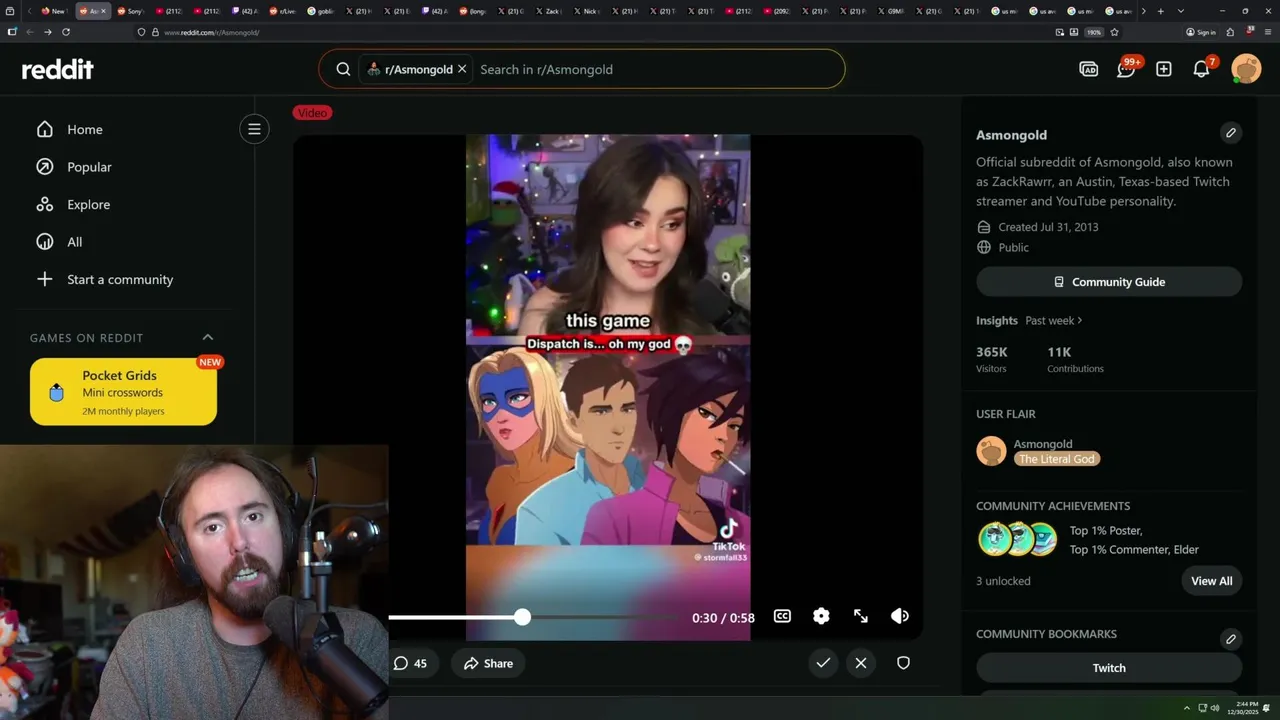
Task: Open notifications bell showing 7
Action: [1202, 68]
